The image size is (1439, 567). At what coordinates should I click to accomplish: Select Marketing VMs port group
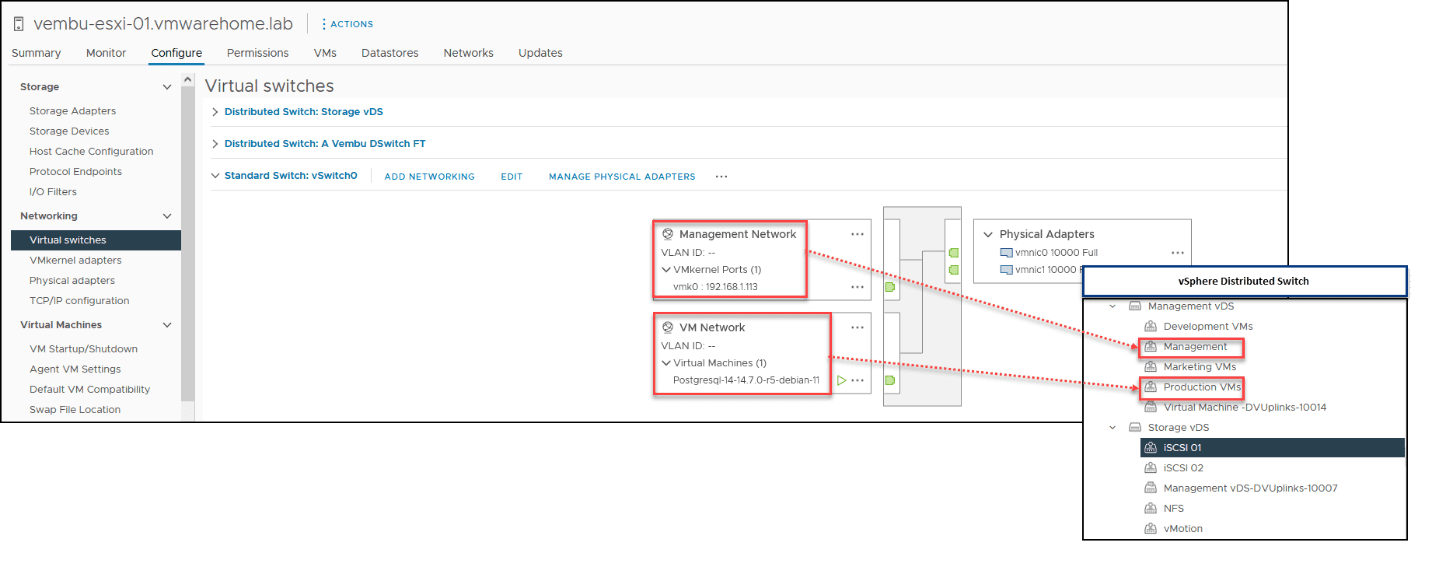click(1200, 367)
